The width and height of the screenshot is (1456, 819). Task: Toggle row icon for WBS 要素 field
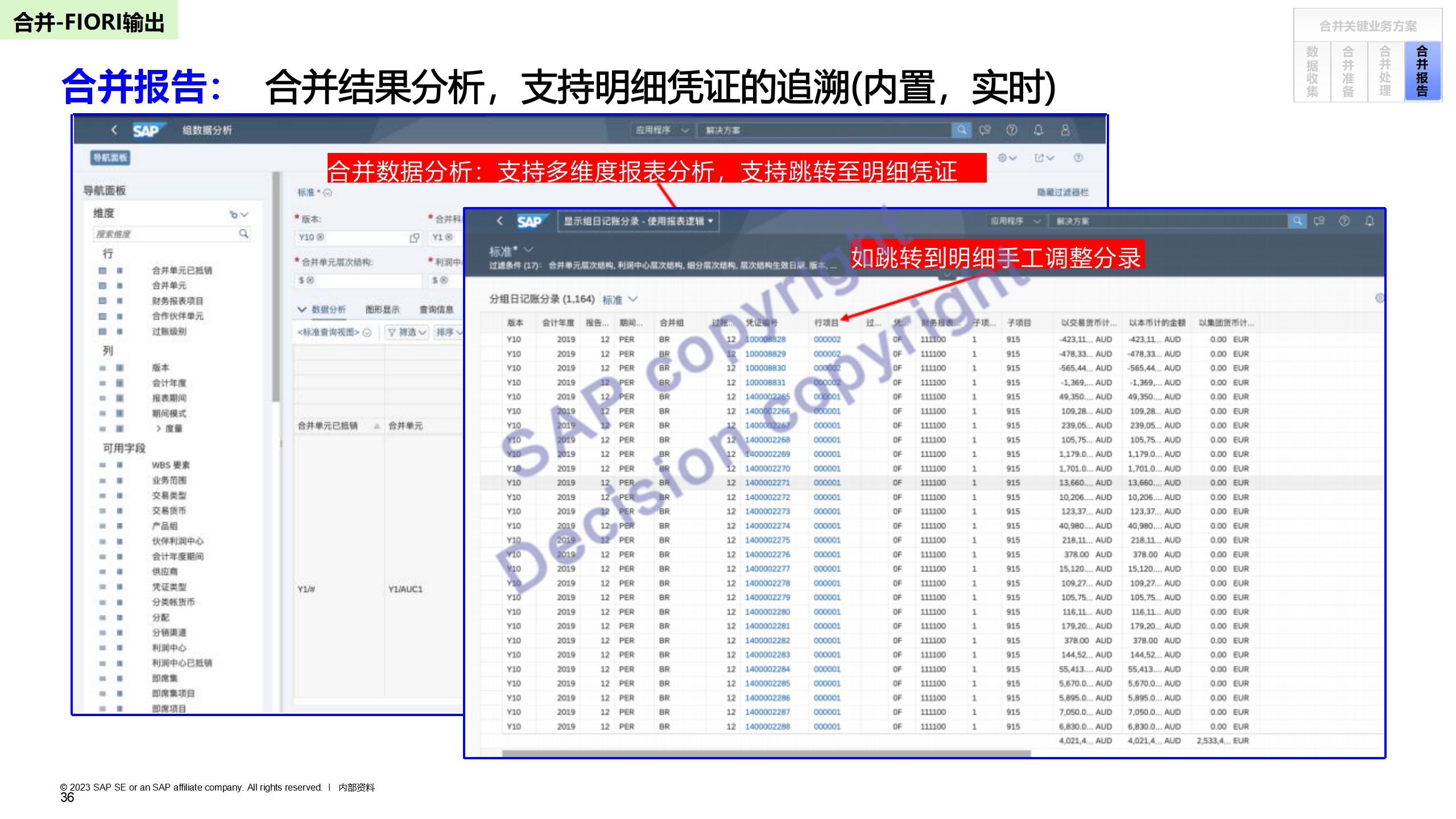[103, 465]
